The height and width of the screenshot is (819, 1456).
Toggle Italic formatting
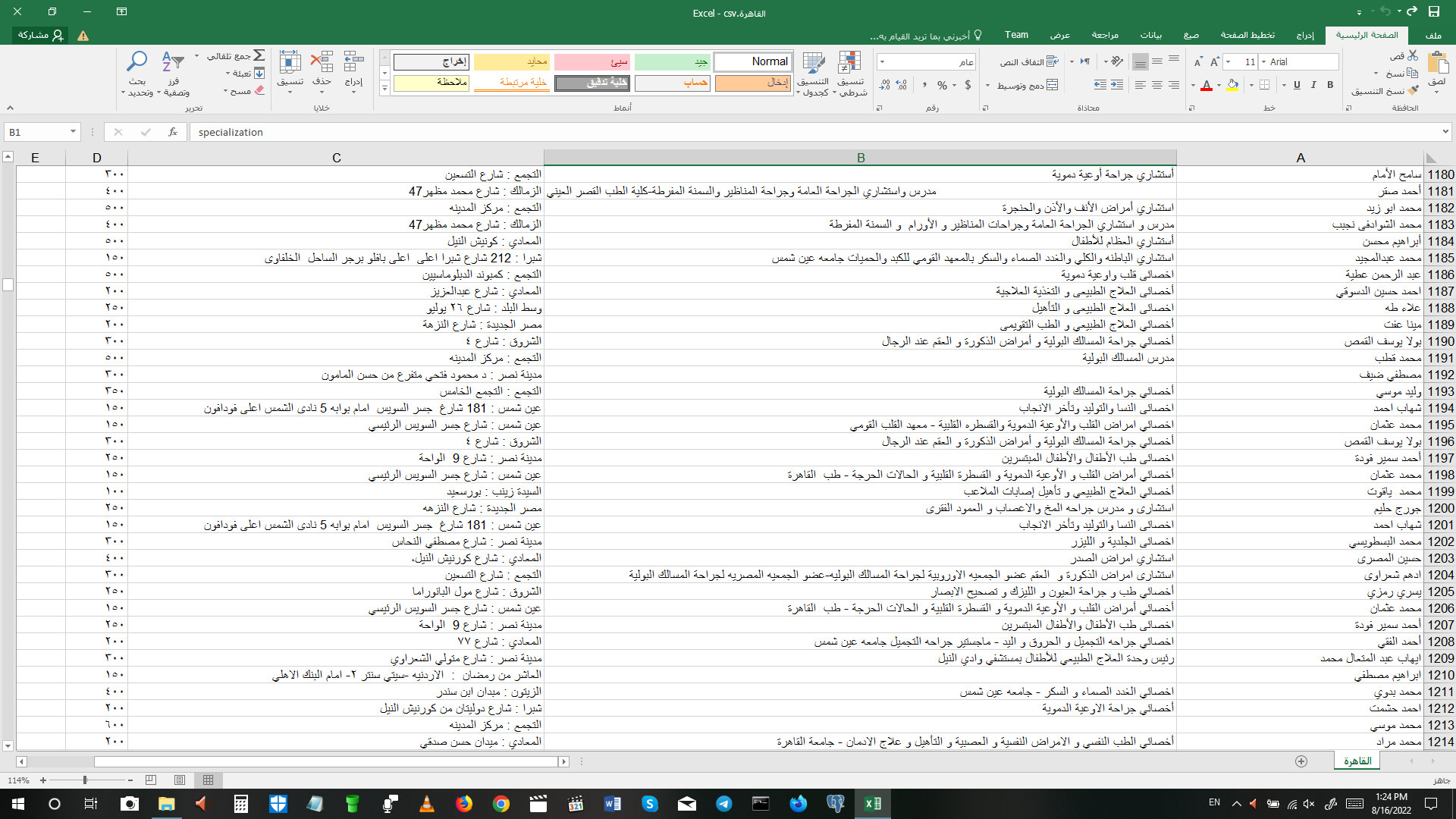(x=1313, y=86)
